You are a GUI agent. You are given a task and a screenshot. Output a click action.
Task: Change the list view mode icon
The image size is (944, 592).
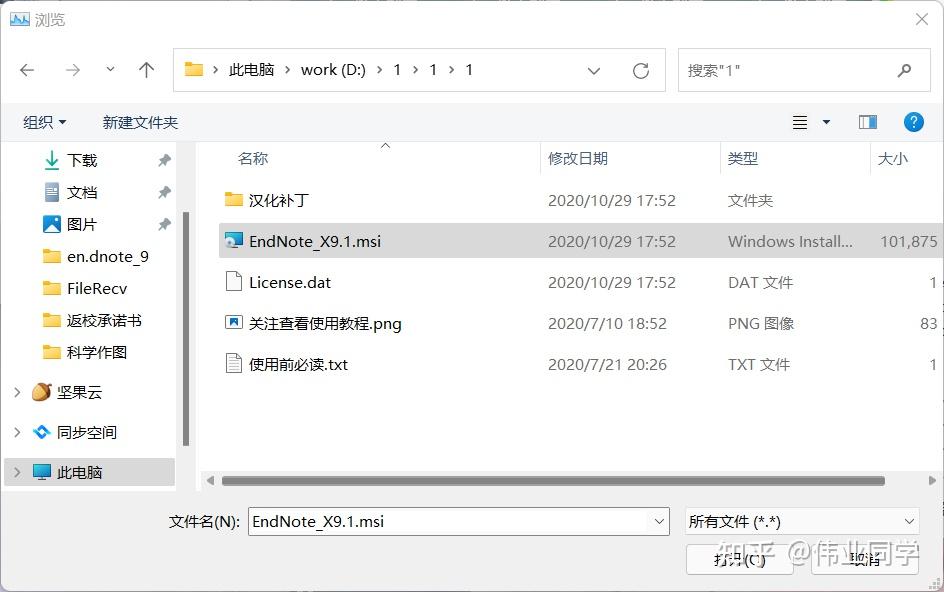pos(800,122)
